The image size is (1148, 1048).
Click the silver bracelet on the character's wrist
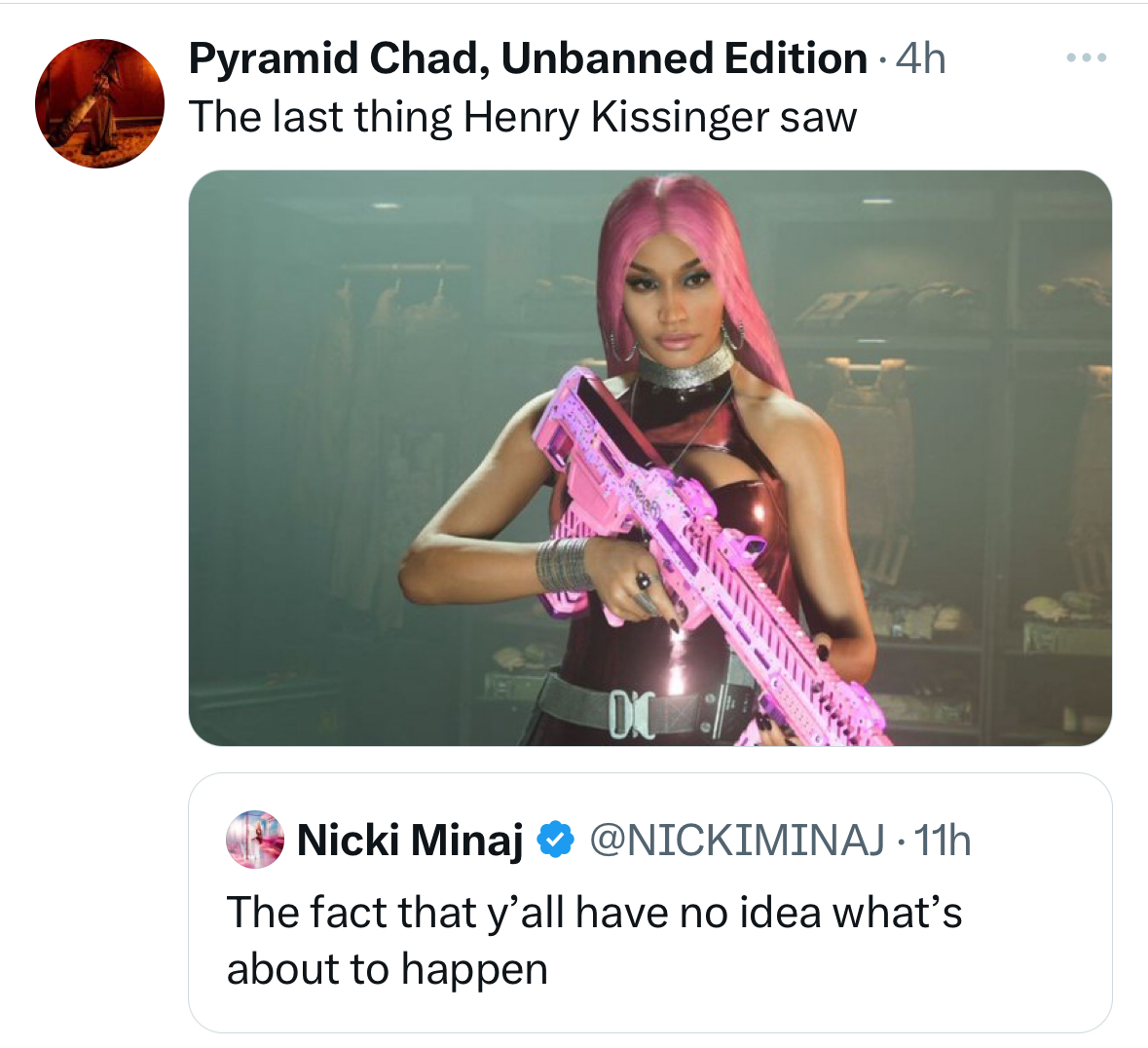click(x=563, y=564)
